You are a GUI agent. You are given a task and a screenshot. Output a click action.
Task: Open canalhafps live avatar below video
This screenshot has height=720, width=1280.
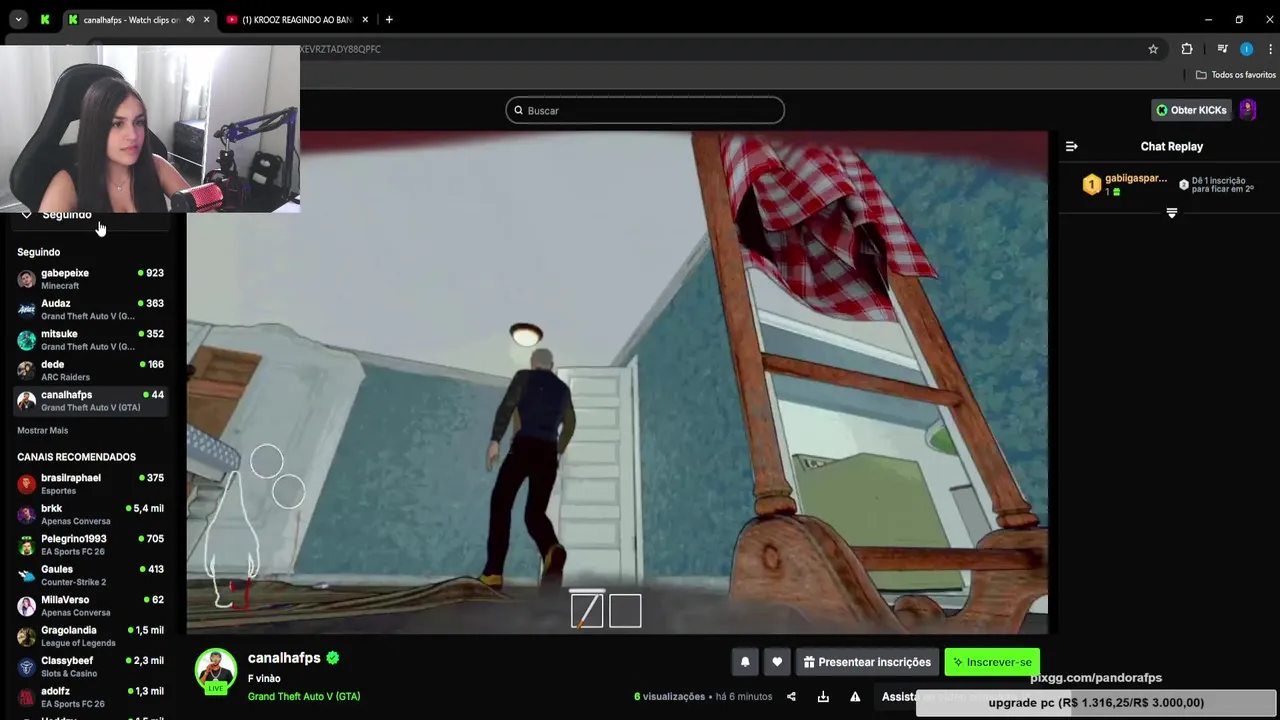215,671
